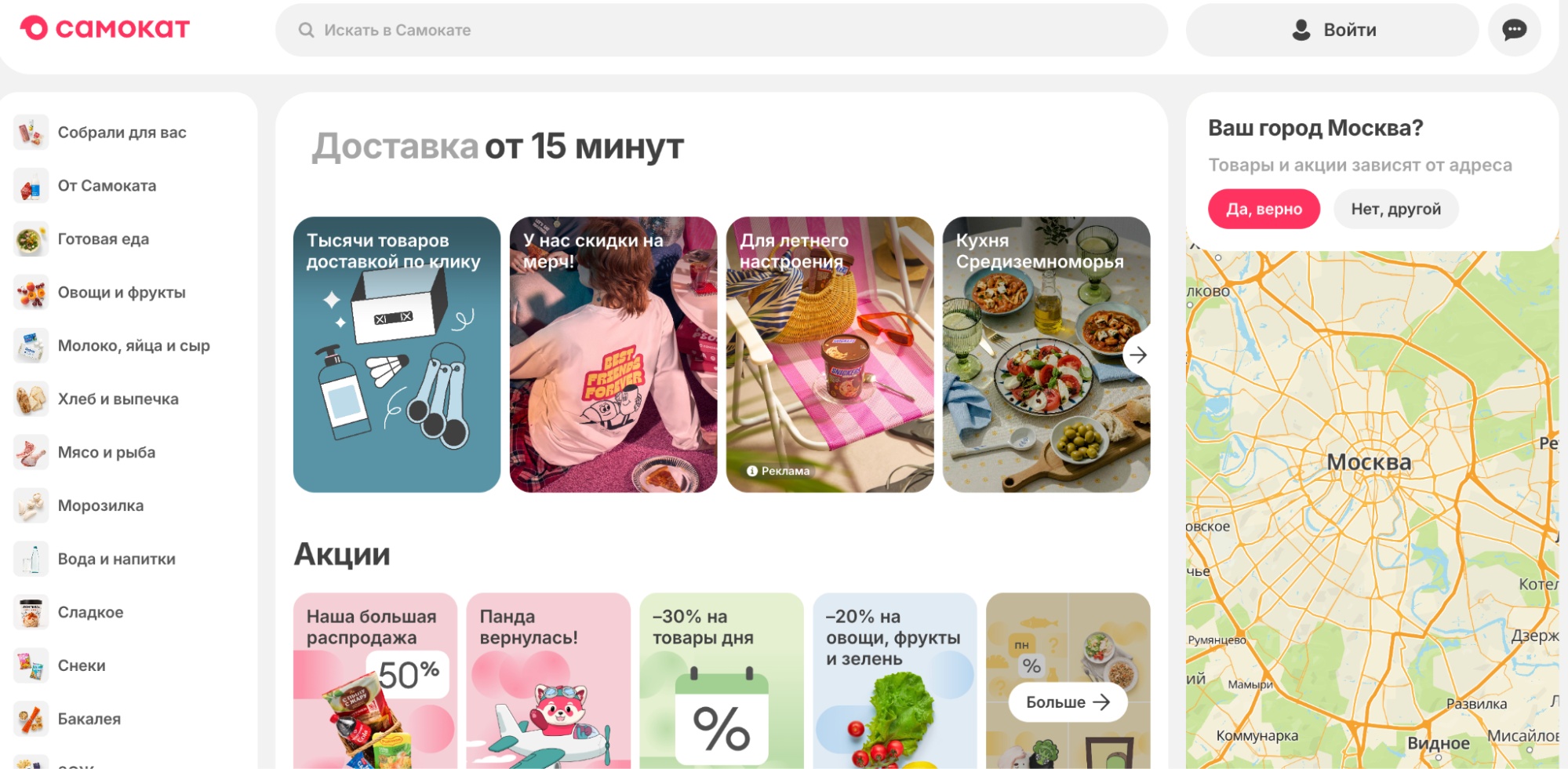
Task: Confirm city with Да, верно
Action: pyautogui.click(x=1264, y=209)
